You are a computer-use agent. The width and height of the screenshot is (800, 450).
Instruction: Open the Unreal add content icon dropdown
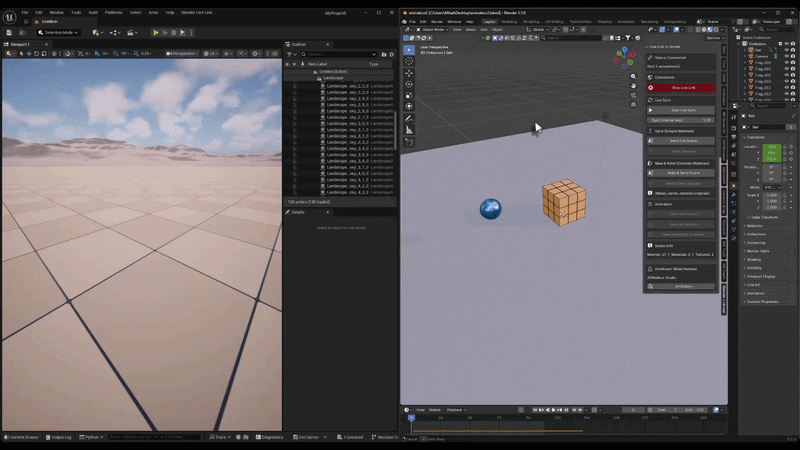[96, 33]
